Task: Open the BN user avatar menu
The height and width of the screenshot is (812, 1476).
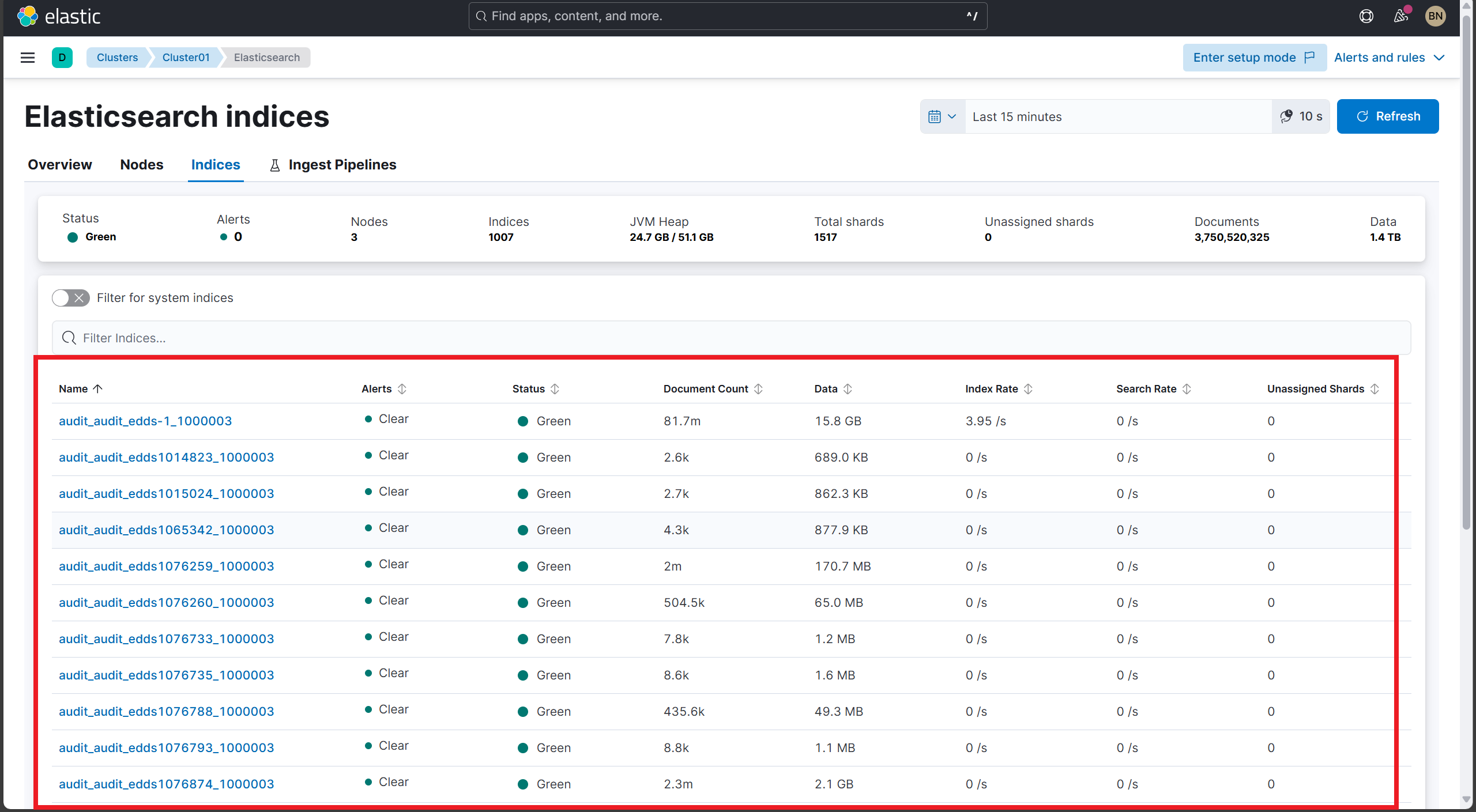Action: [x=1435, y=16]
